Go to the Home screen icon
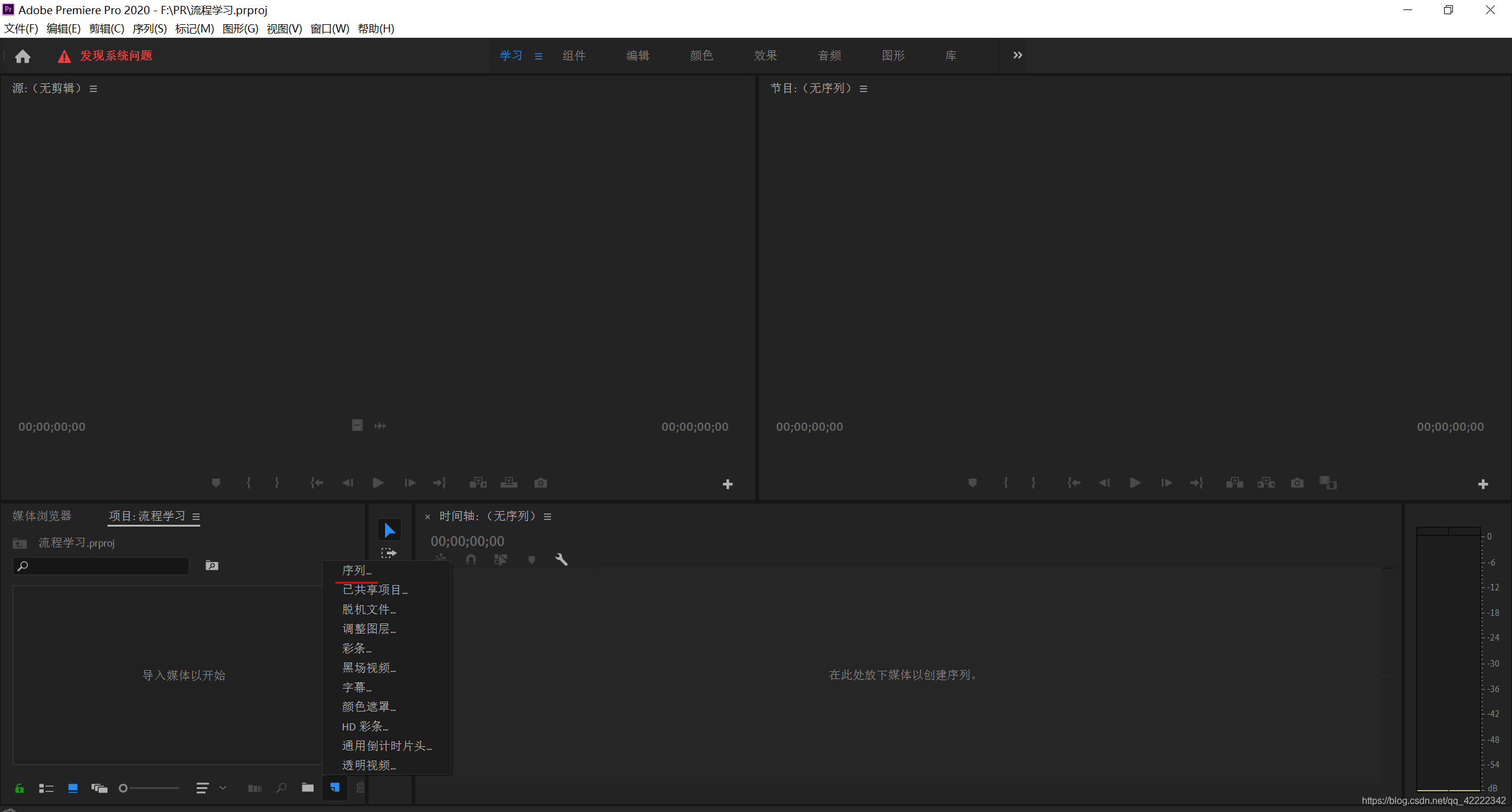This screenshot has height=812, width=1512. pyautogui.click(x=22, y=56)
